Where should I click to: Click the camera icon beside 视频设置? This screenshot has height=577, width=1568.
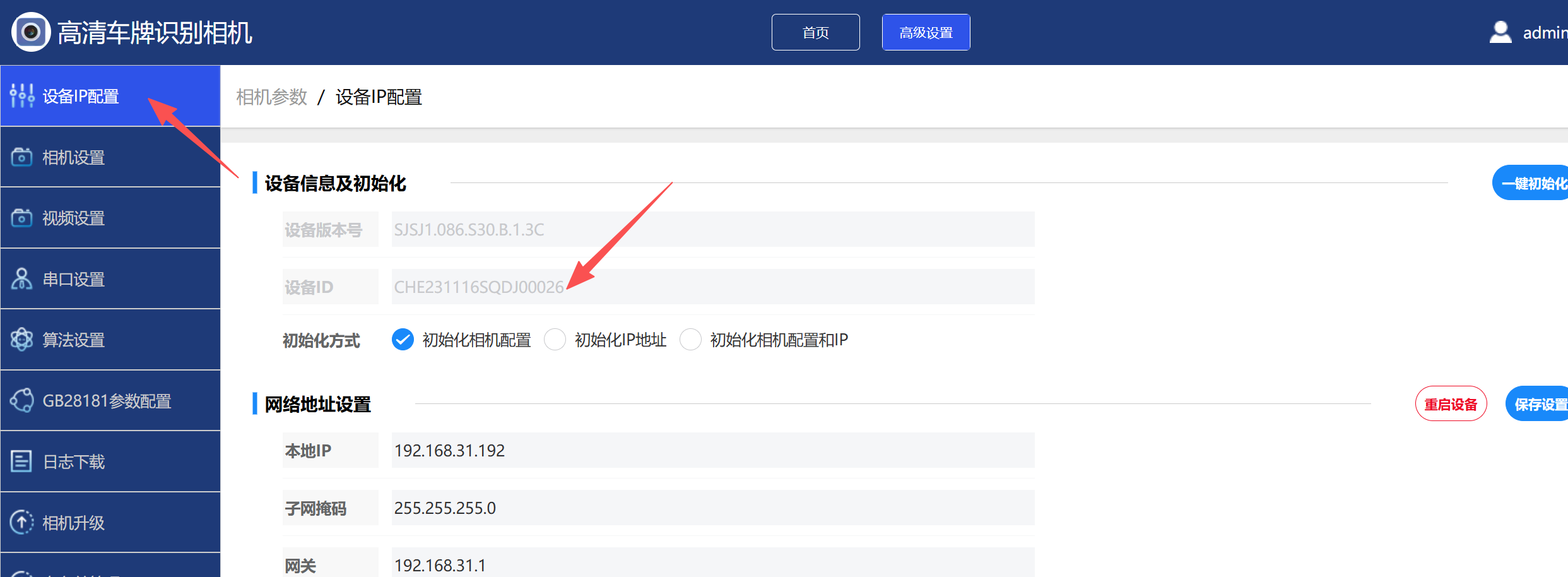point(21,218)
